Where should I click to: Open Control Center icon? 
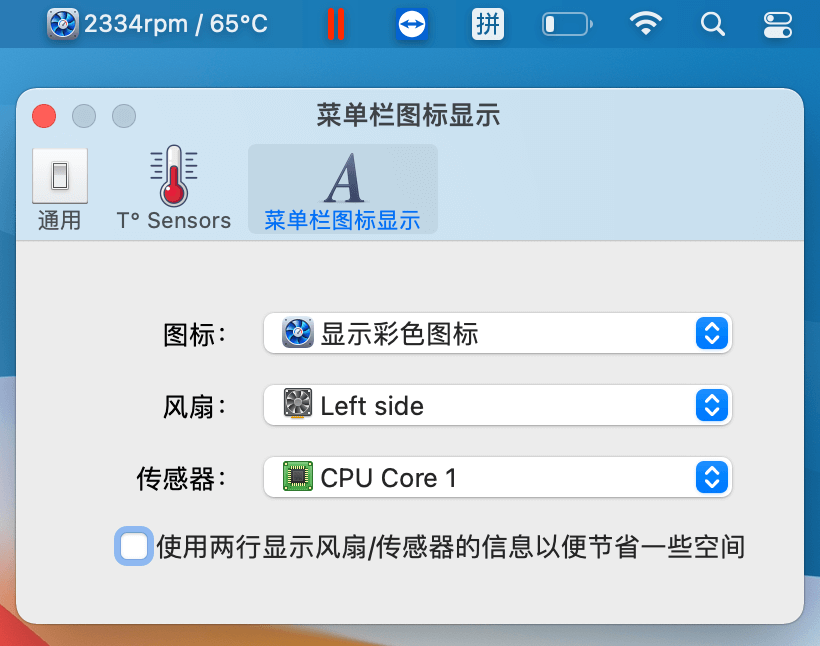(x=776, y=24)
